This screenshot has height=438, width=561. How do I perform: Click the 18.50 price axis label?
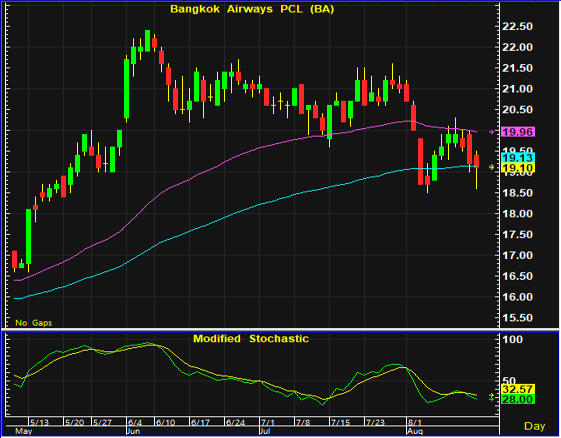(517, 193)
